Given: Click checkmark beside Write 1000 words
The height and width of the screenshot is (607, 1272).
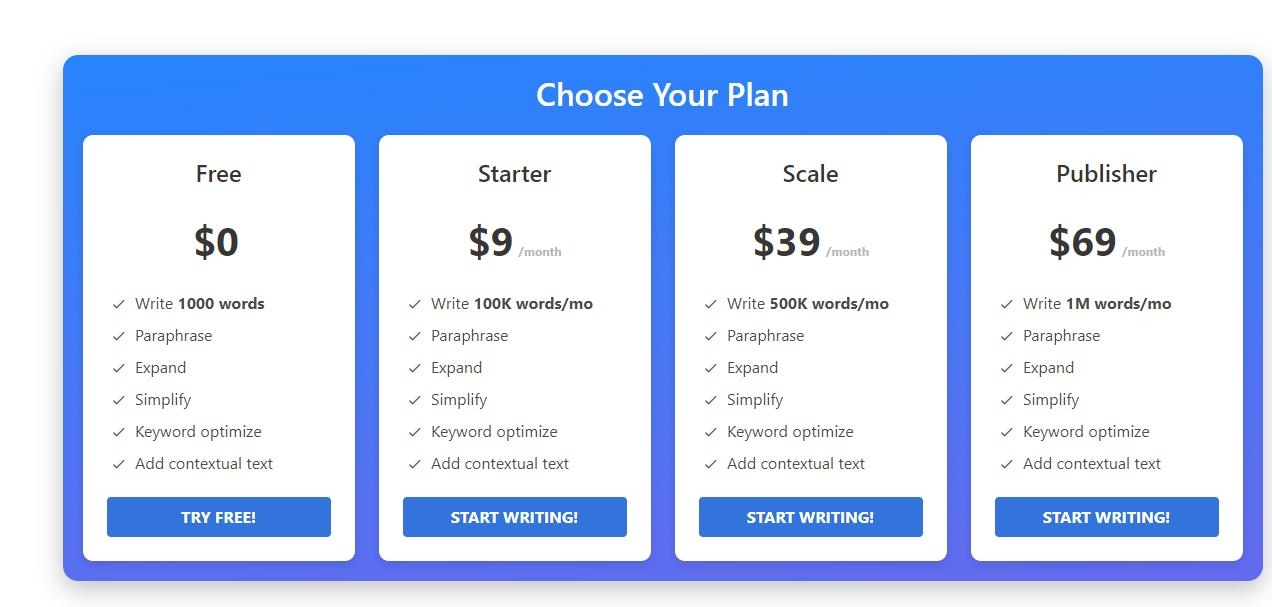Looking at the screenshot, I should pos(119,304).
